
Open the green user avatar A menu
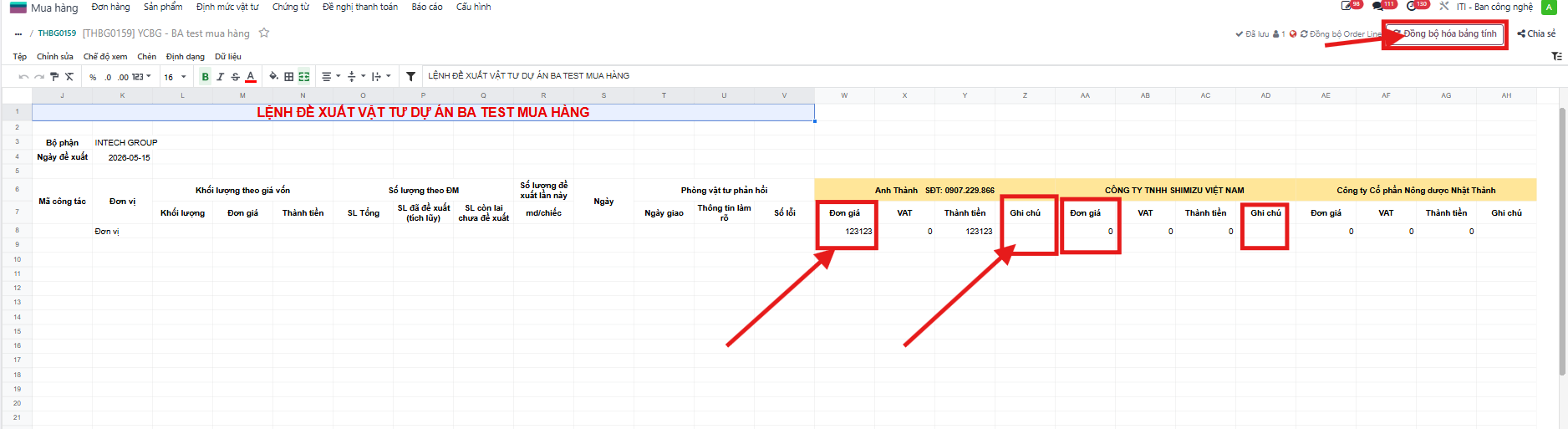coord(1550,7)
